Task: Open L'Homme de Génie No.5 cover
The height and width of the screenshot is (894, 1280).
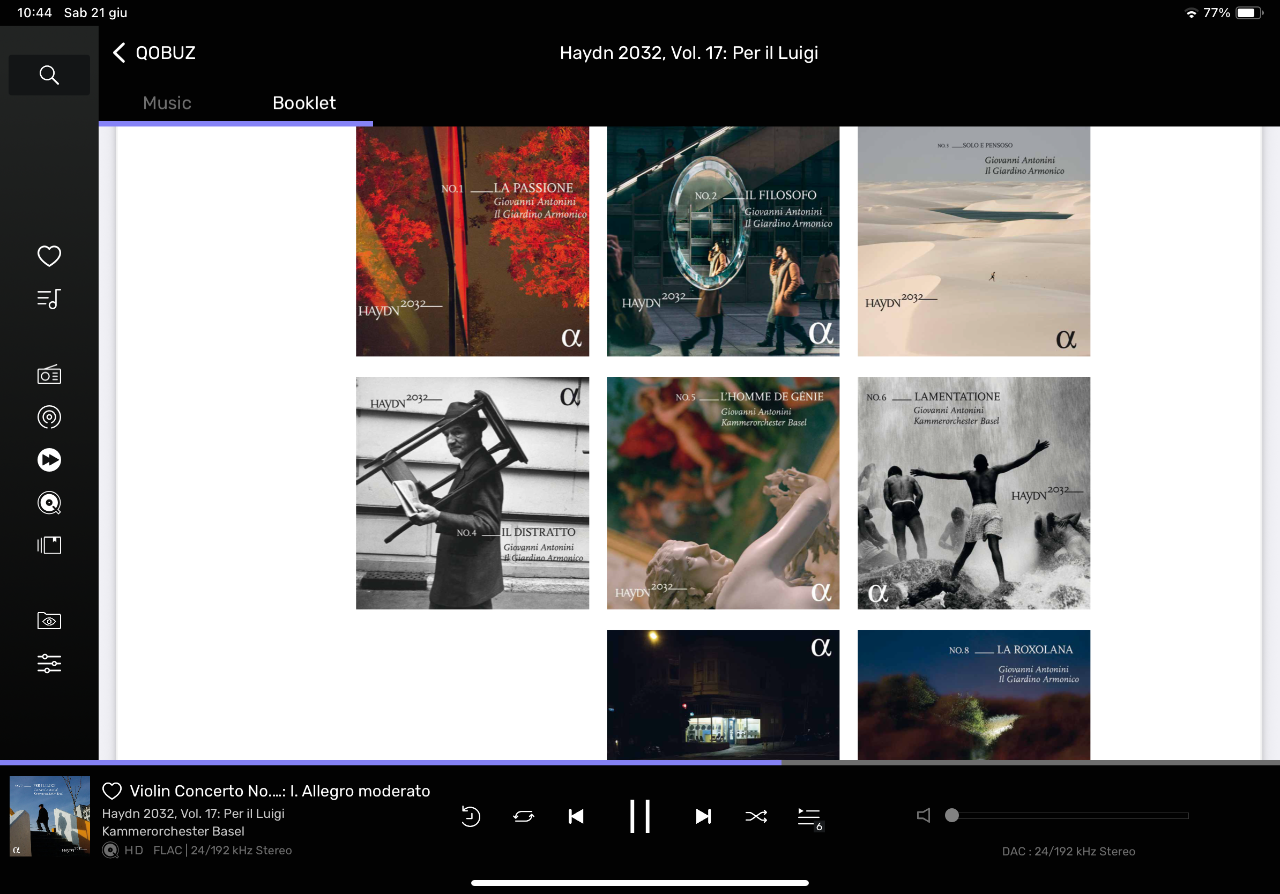Action: (x=723, y=493)
